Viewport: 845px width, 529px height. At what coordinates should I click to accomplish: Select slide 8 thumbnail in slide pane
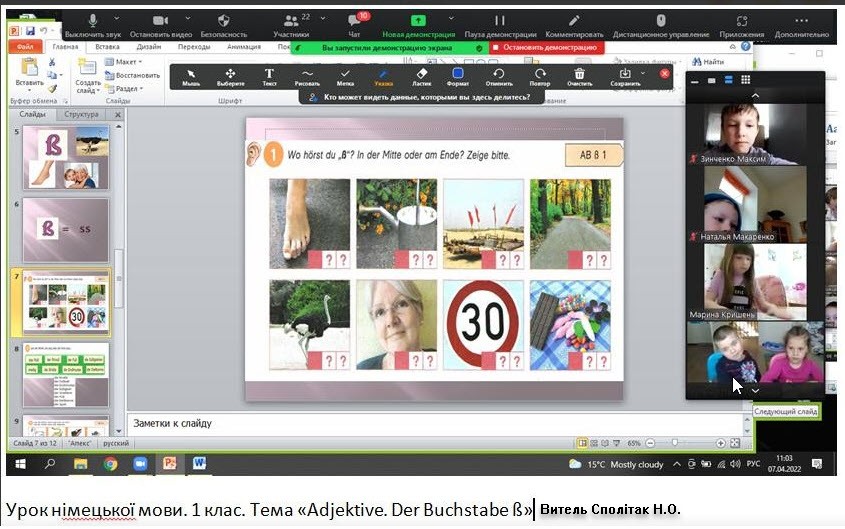65,374
